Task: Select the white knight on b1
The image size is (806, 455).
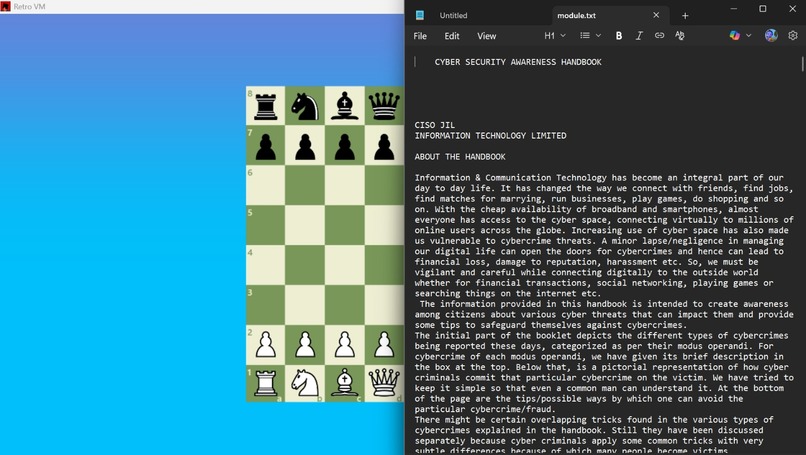Action: (x=305, y=383)
